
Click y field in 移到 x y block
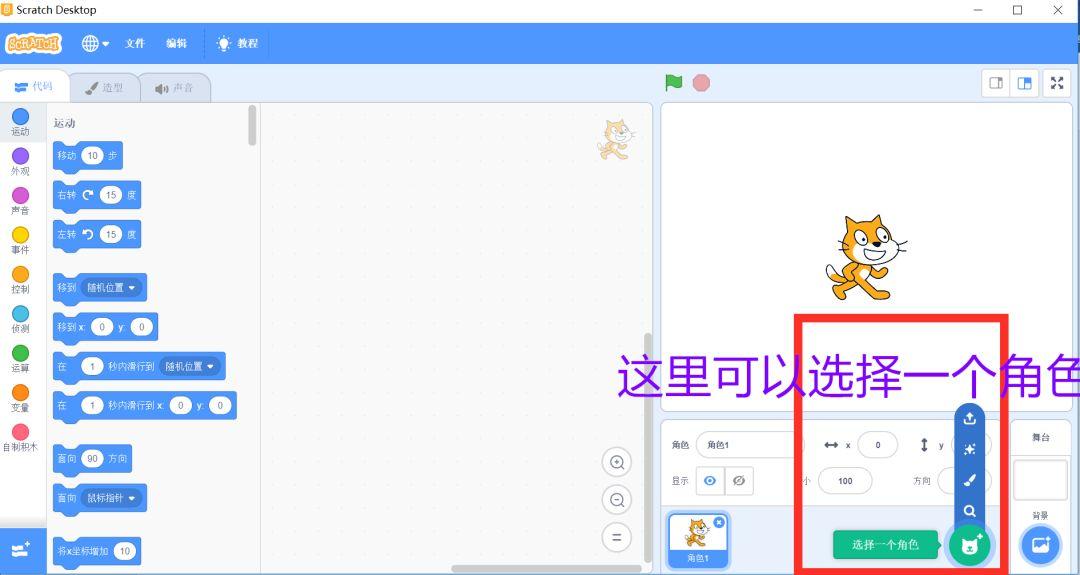141,327
